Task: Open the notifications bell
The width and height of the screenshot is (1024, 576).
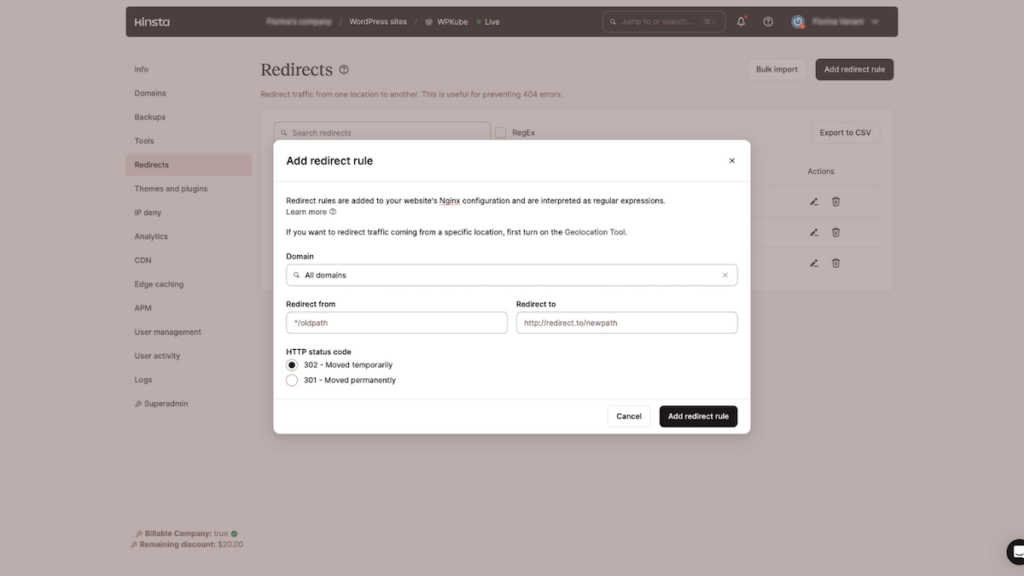Action: (741, 22)
